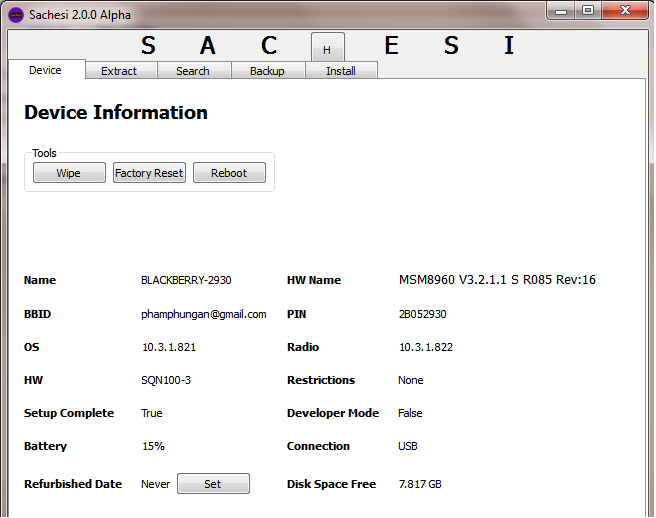Click the Factory Reset button
Screen dimensions: 656x518
coord(149,173)
